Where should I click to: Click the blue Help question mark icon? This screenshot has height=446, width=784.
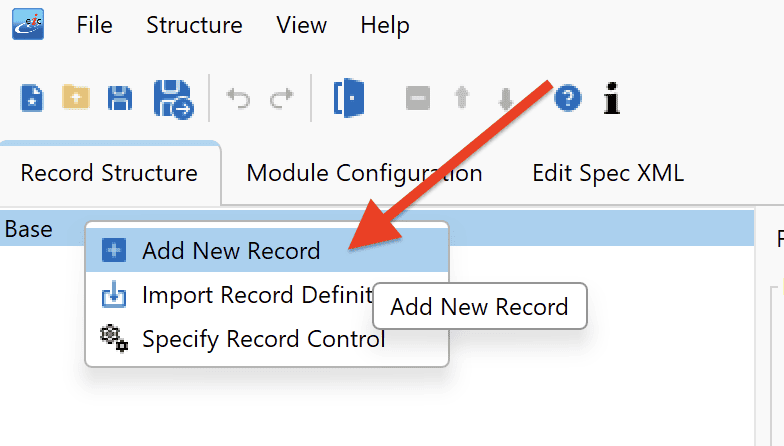pos(568,98)
